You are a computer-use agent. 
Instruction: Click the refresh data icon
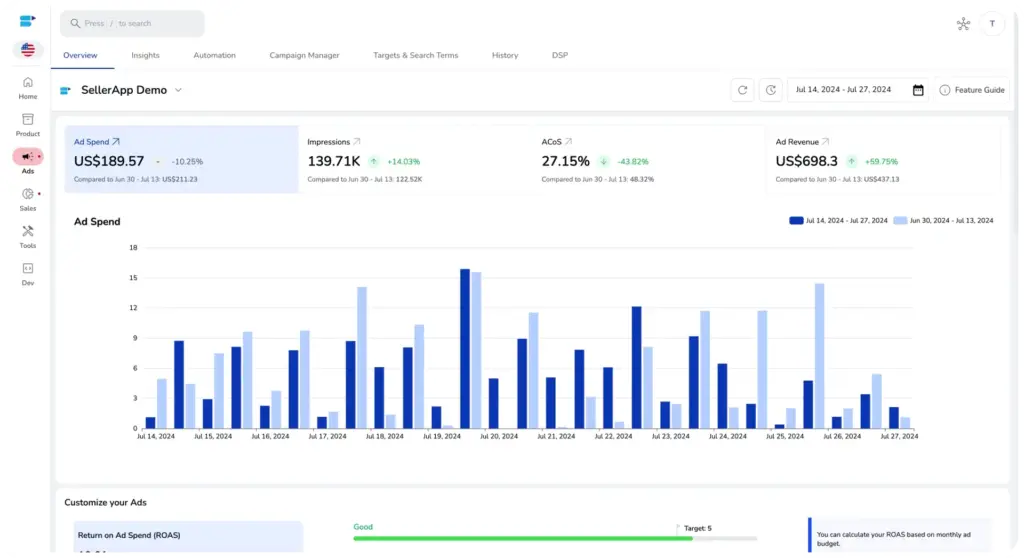click(742, 90)
